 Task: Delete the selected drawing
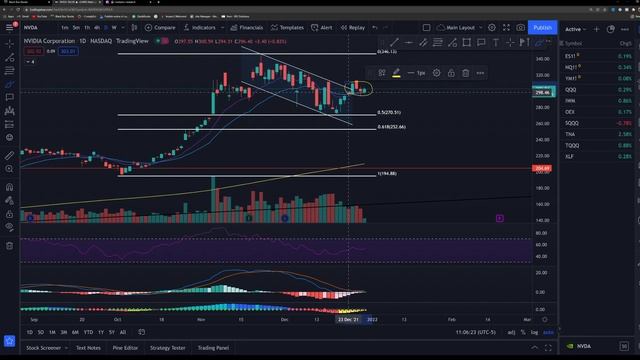coord(465,73)
